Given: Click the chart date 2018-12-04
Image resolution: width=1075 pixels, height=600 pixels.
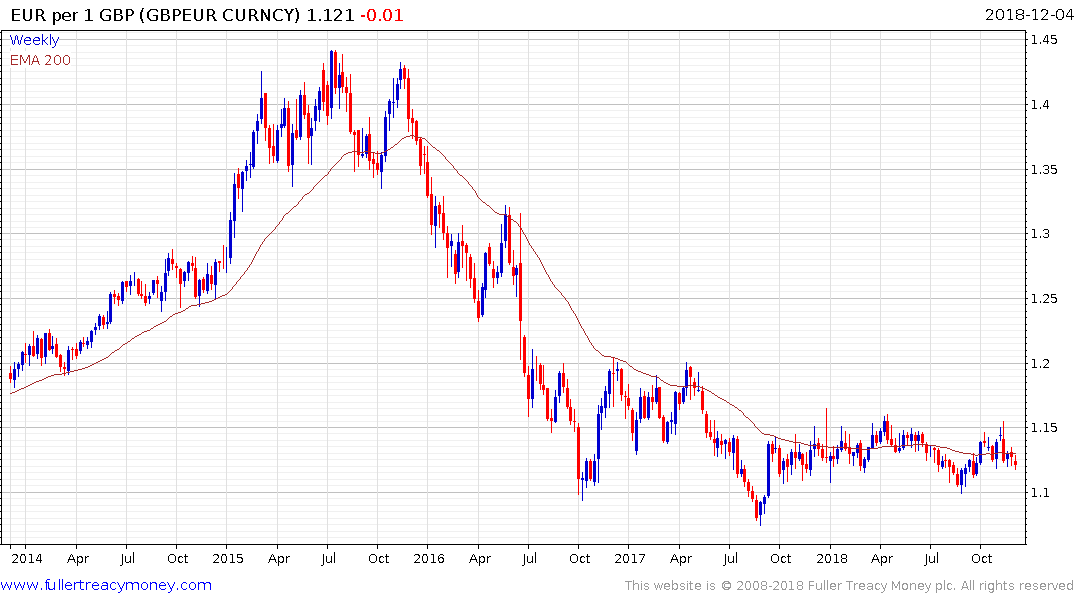Looking at the screenshot, I should [x=1028, y=15].
